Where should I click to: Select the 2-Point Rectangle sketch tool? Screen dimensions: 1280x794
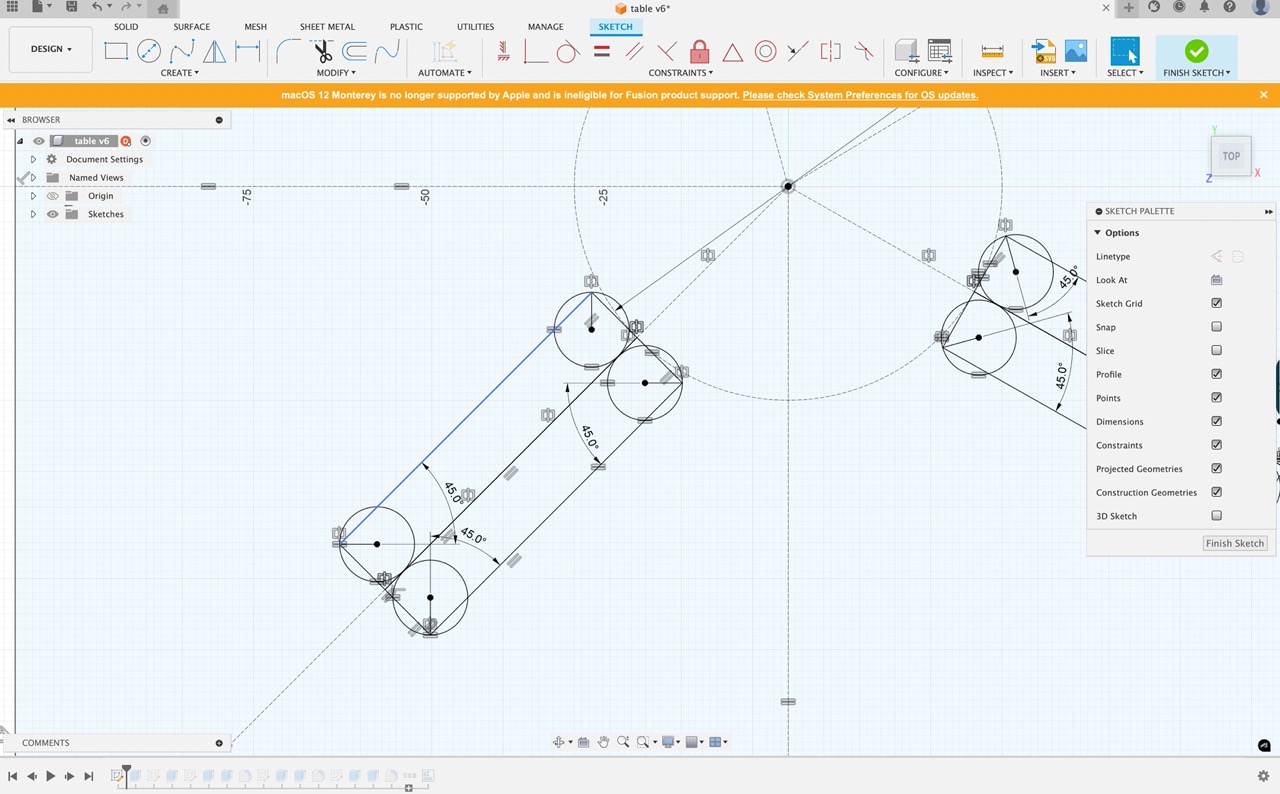116,51
